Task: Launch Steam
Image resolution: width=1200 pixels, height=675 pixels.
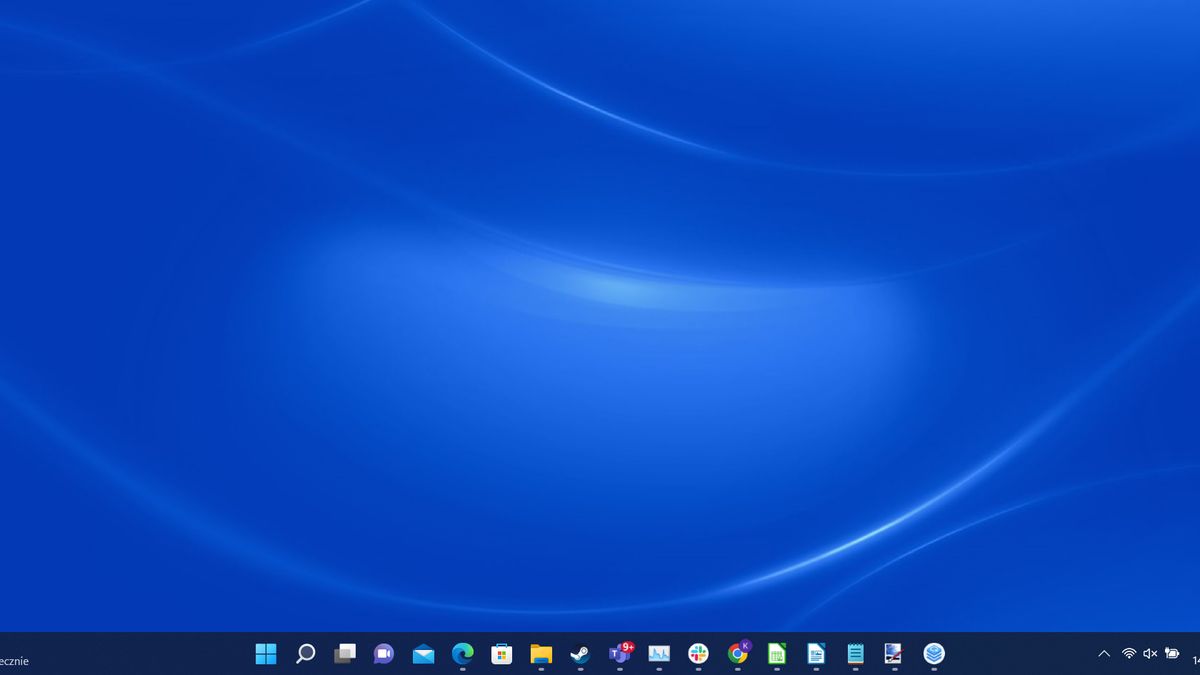Action: pos(579,656)
